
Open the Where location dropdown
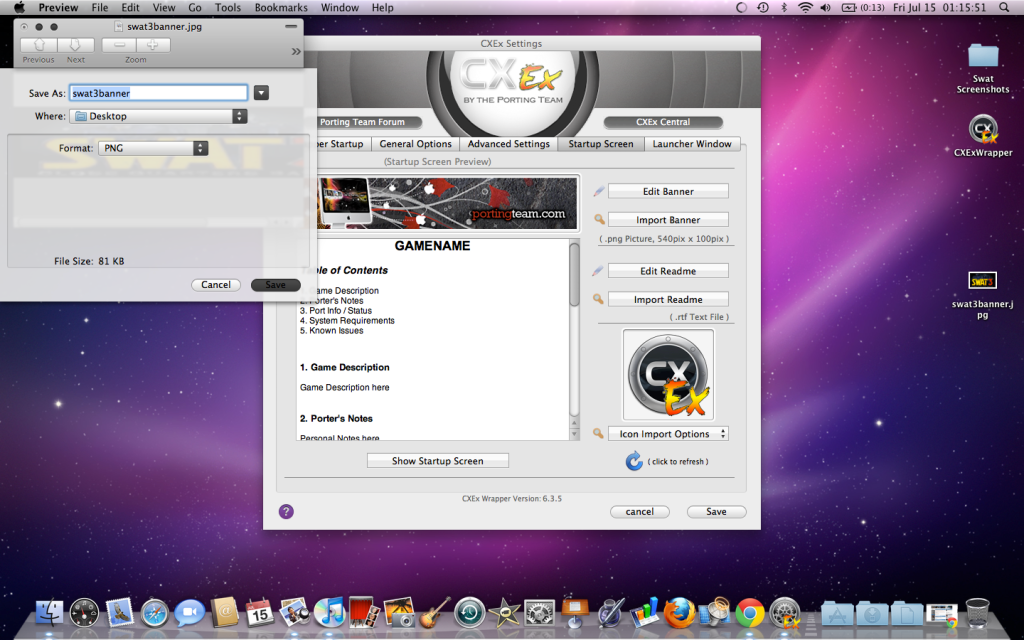pyautogui.click(x=159, y=116)
